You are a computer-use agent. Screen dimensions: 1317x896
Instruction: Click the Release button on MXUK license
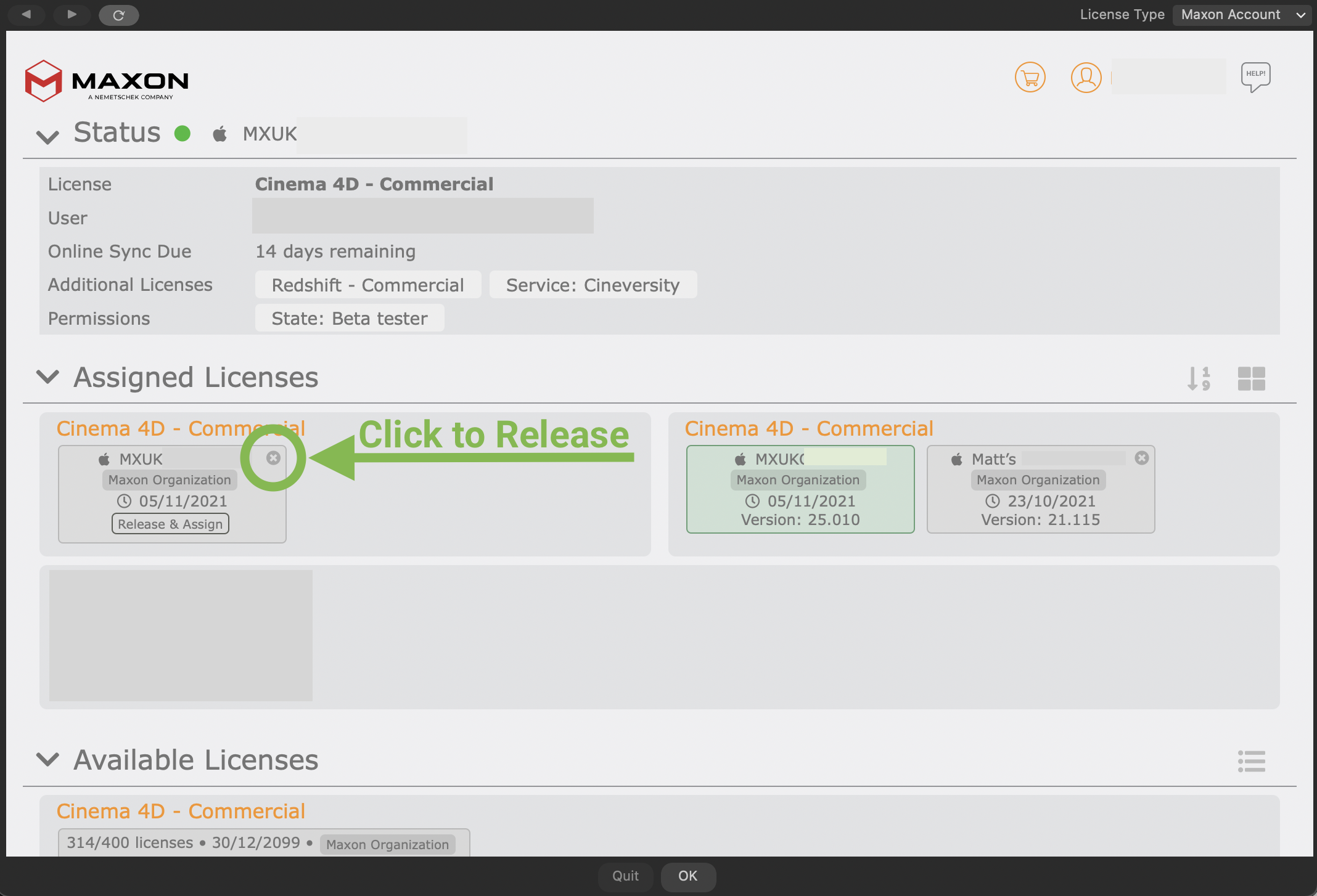pos(272,458)
